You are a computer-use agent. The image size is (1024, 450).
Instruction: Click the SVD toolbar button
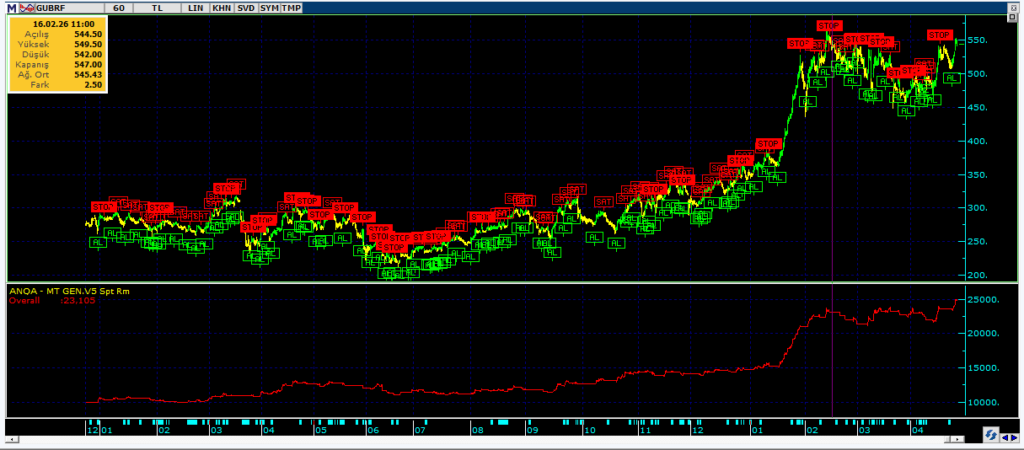pos(246,8)
